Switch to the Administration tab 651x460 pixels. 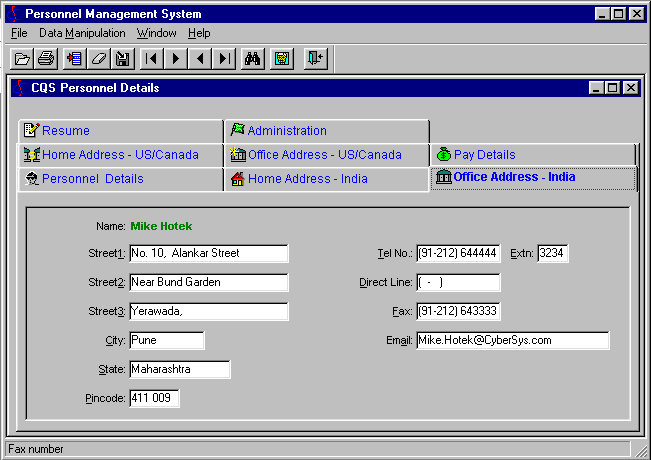(287, 131)
